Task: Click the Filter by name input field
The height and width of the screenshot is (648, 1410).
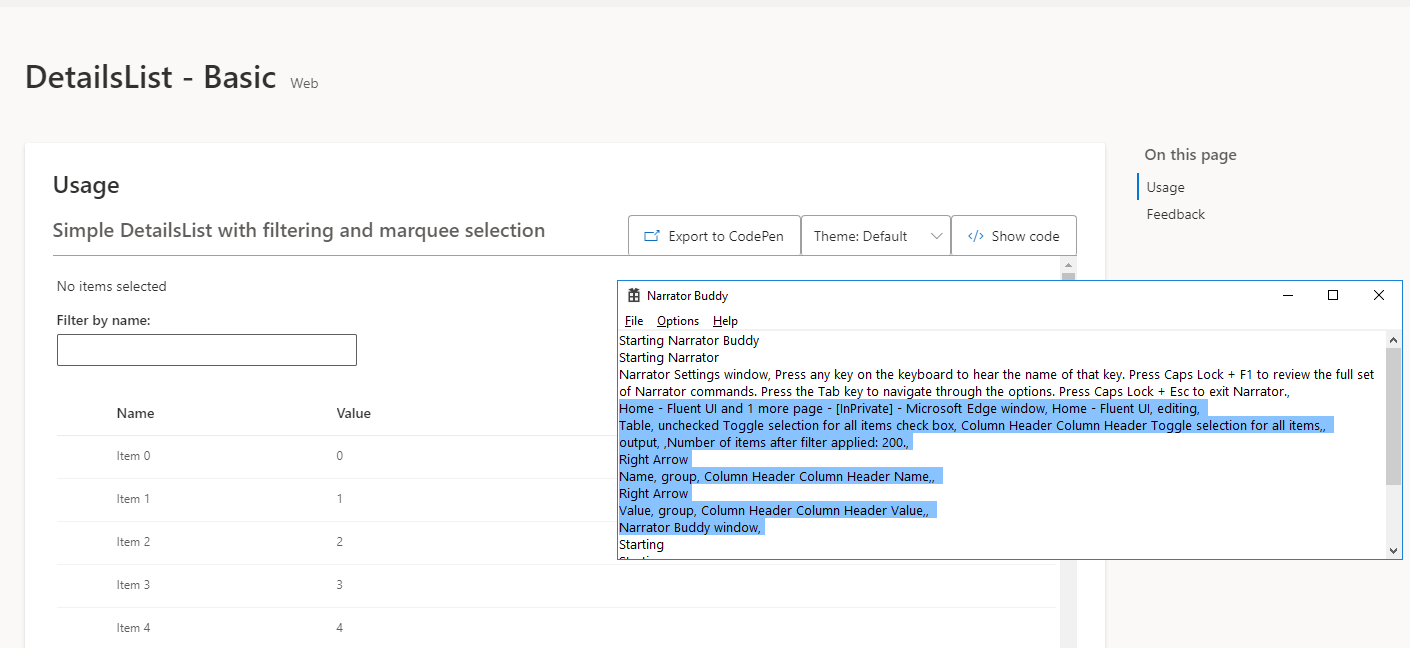Action: pyautogui.click(x=206, y=349)
